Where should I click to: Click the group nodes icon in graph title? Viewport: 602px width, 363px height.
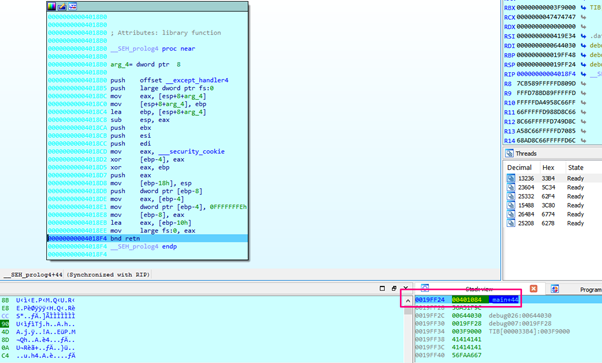click(73, 6)
